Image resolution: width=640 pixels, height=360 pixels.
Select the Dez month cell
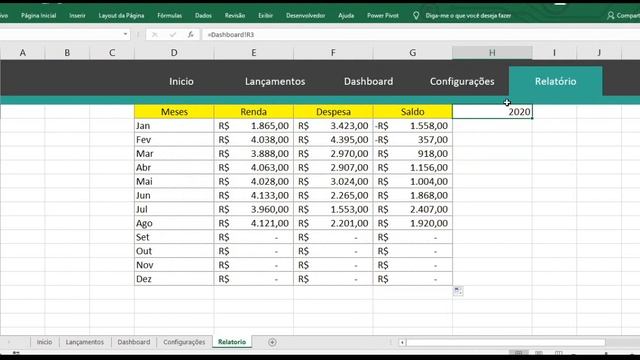[x=174, y=279]
